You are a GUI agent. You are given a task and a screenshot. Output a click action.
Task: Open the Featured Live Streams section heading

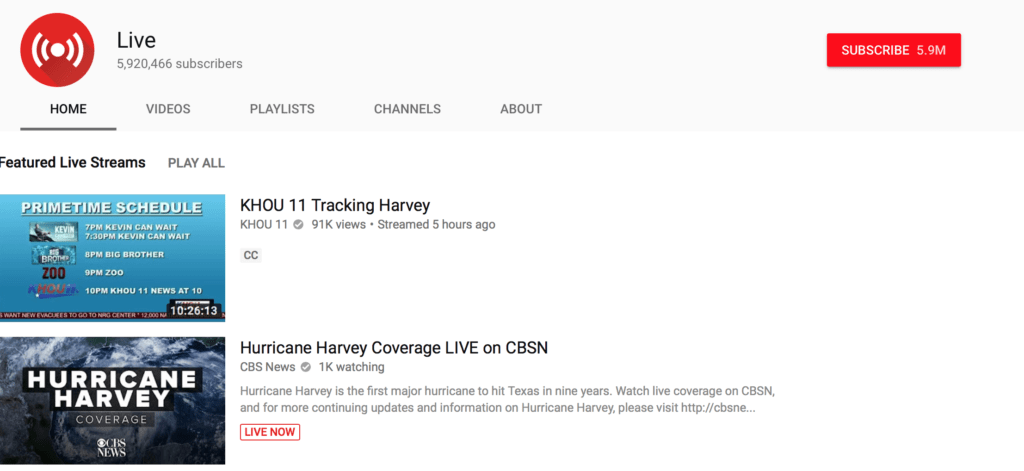(x=73, y=162)
